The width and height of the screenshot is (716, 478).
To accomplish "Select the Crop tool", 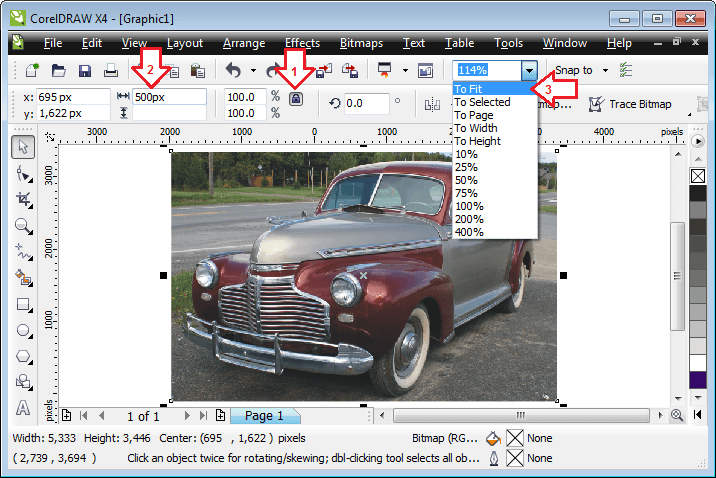I will click(x=22, y=199).
